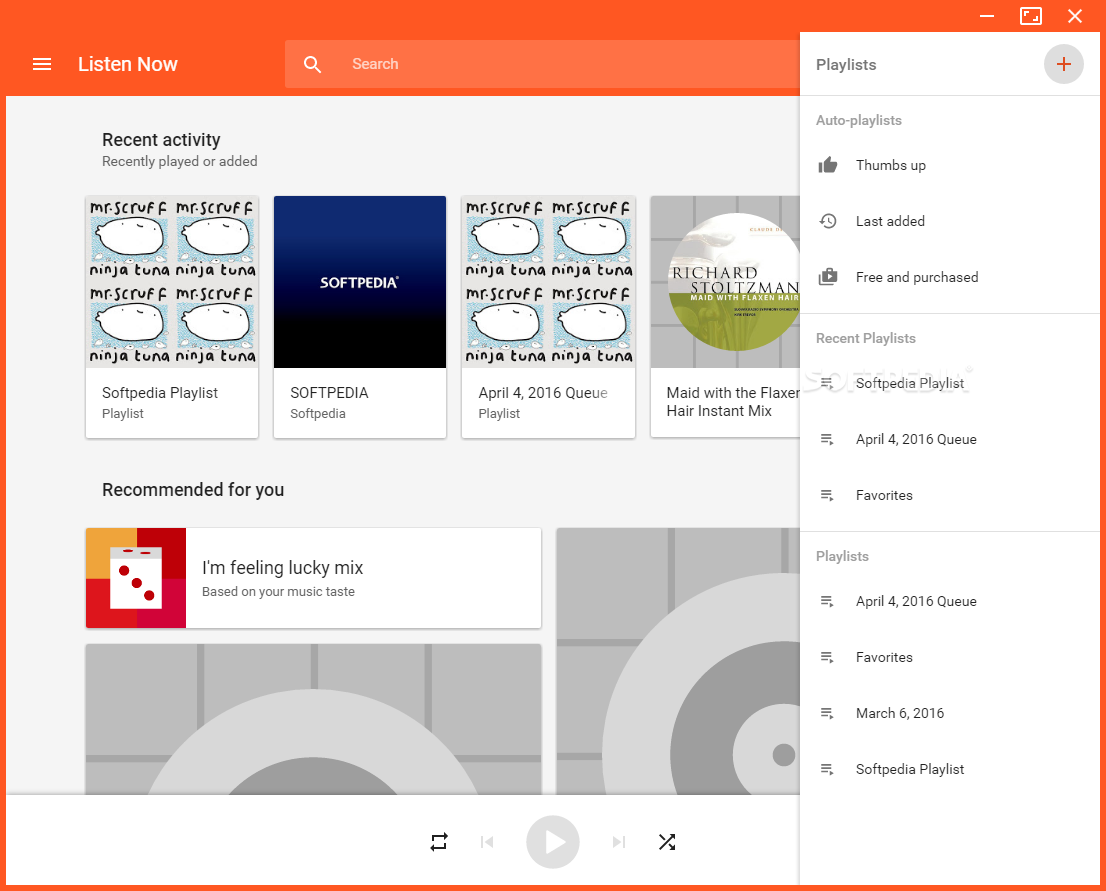
Task: Open April 4, 2016 Queue card artwork
Action: coord(548,282)
